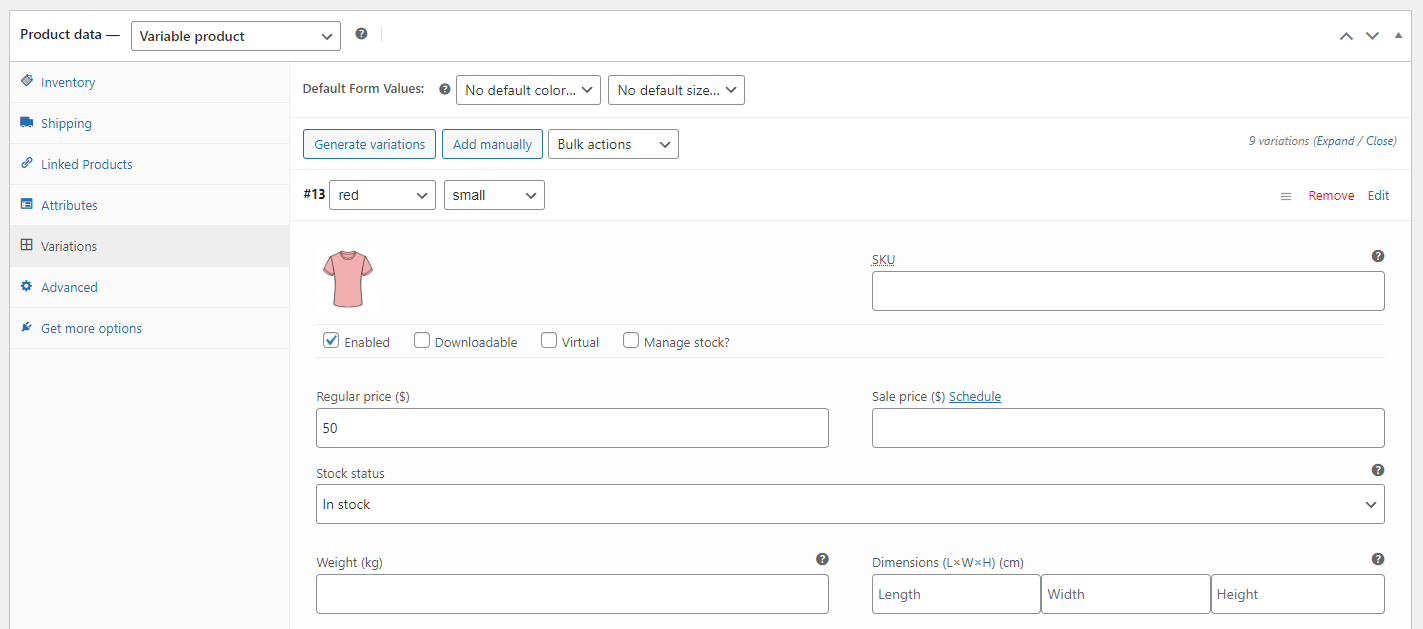The image size is (1423, 629).
Task: Open the Advanced tab
Action: (x=149, y=287)
